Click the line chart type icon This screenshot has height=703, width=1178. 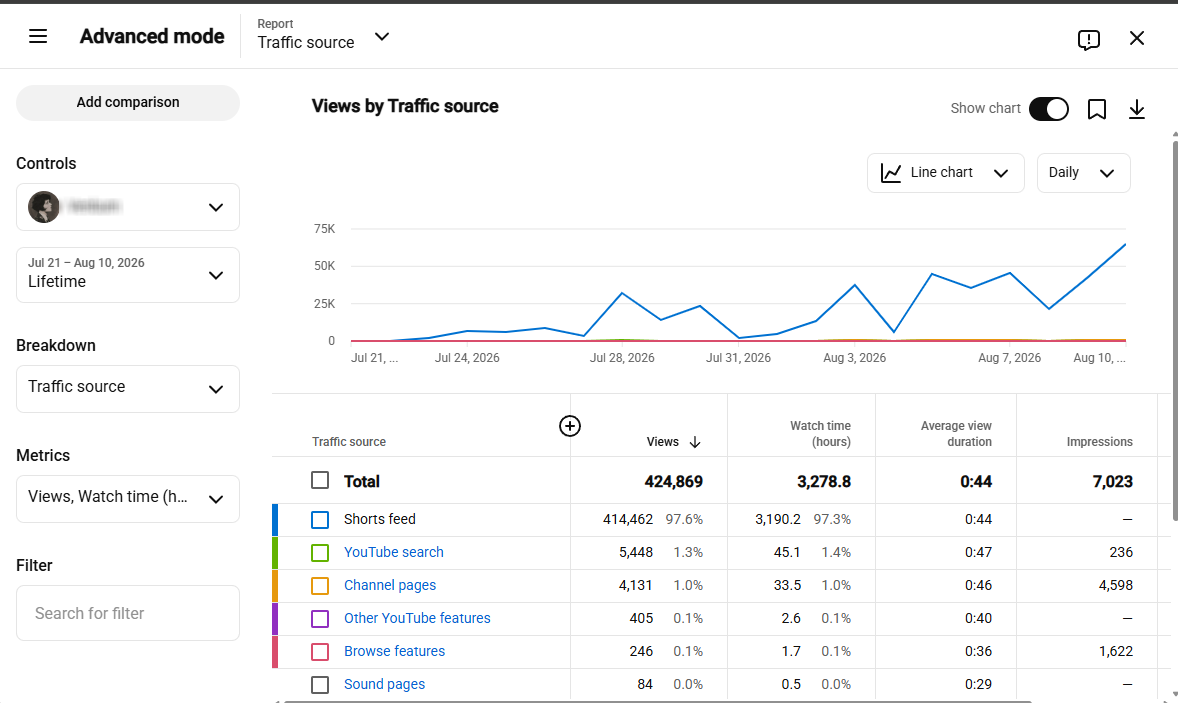coord(891,173)
